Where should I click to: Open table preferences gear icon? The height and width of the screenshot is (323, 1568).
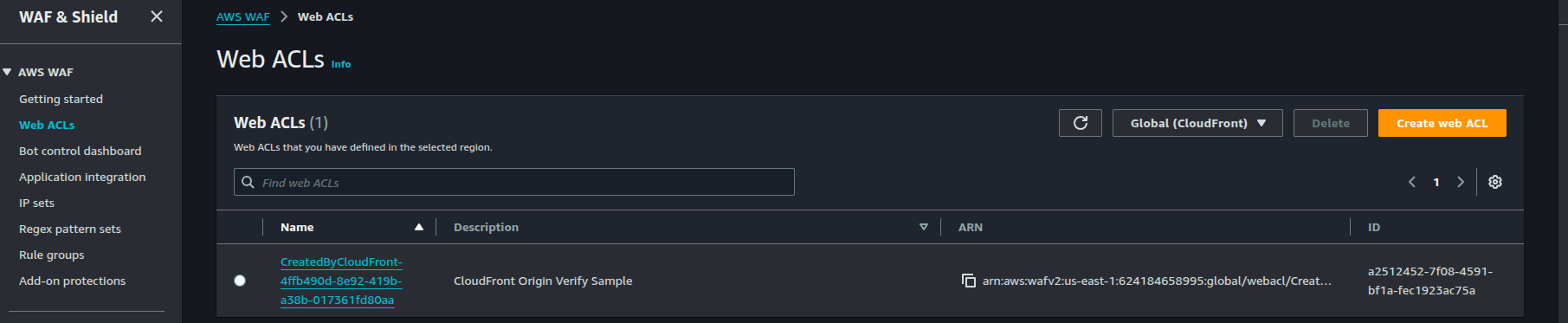coord(1495,182)
